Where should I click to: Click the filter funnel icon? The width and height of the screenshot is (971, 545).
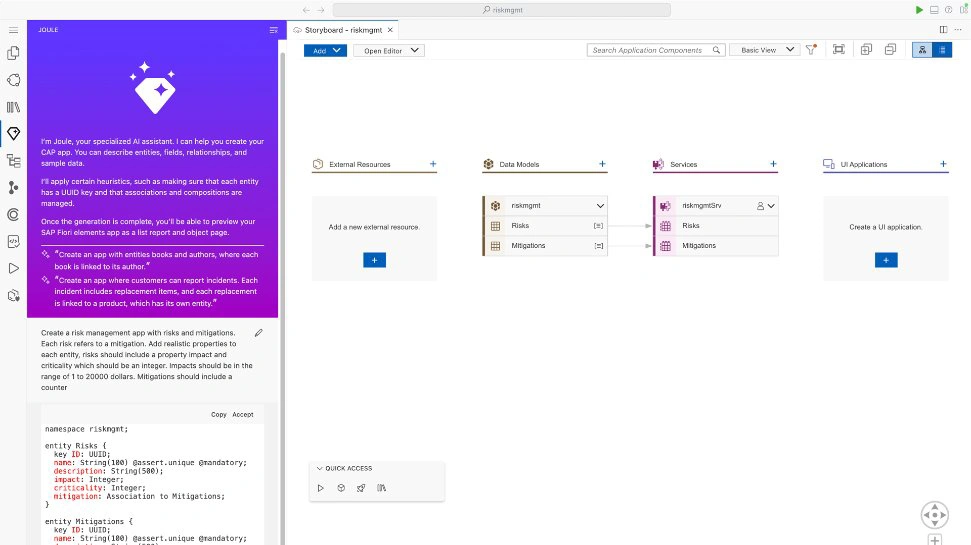[811, 50]
